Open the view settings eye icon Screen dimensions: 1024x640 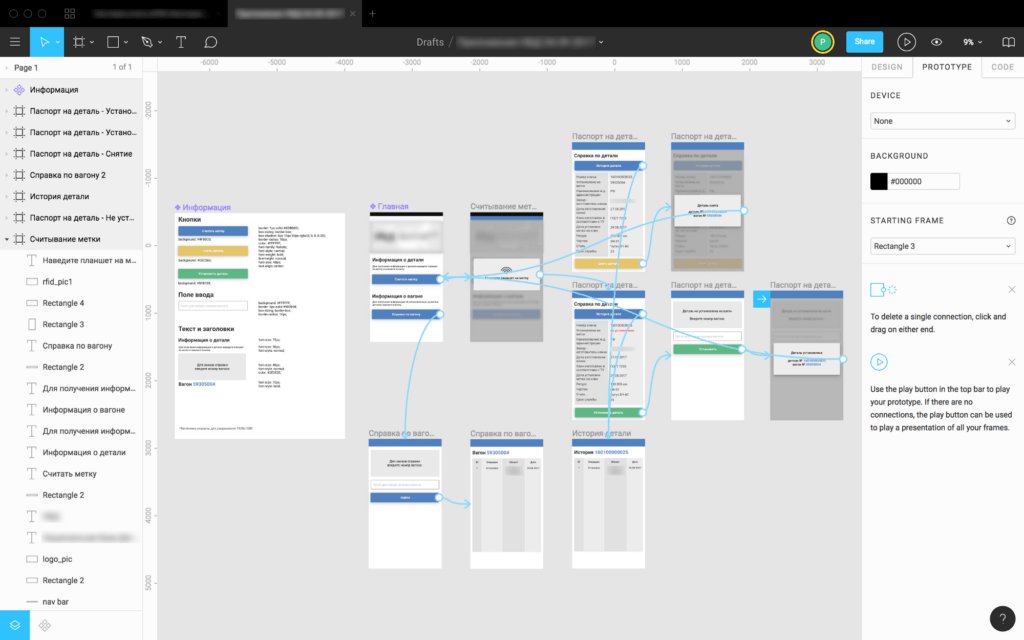point(936,42)
